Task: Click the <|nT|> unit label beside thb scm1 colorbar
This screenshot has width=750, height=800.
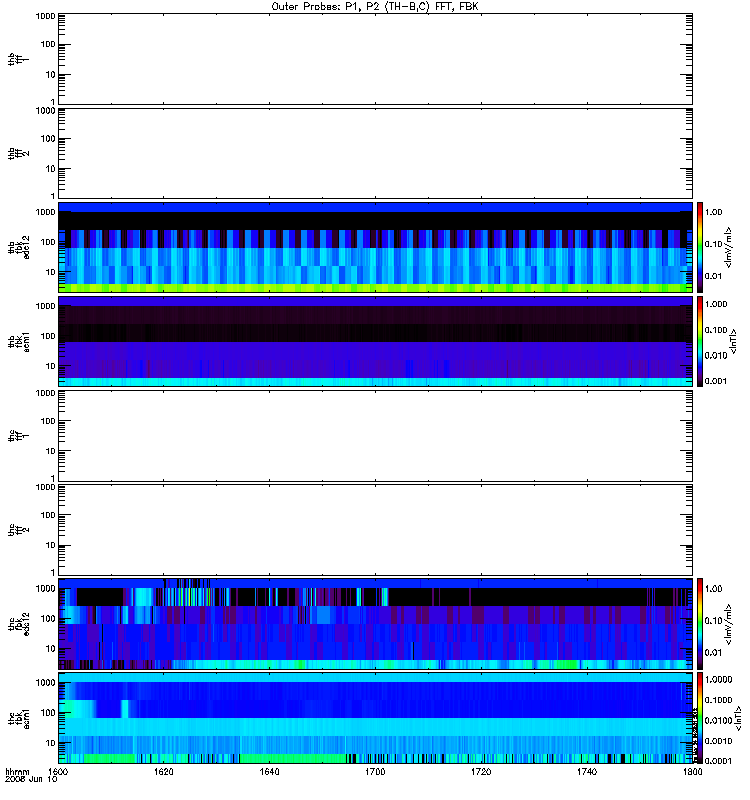Action: click(x=734, y=341)
